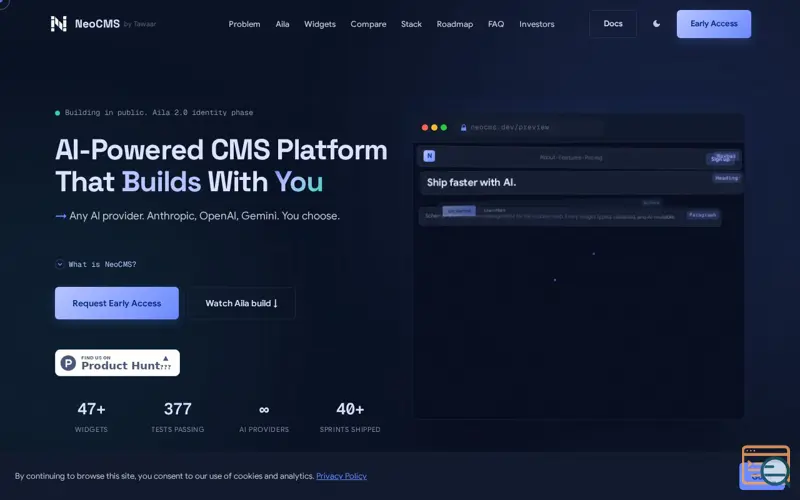800x500 pixels.
Task: Click the 'TESTS PASSING' label
Action: pos(178,430)
